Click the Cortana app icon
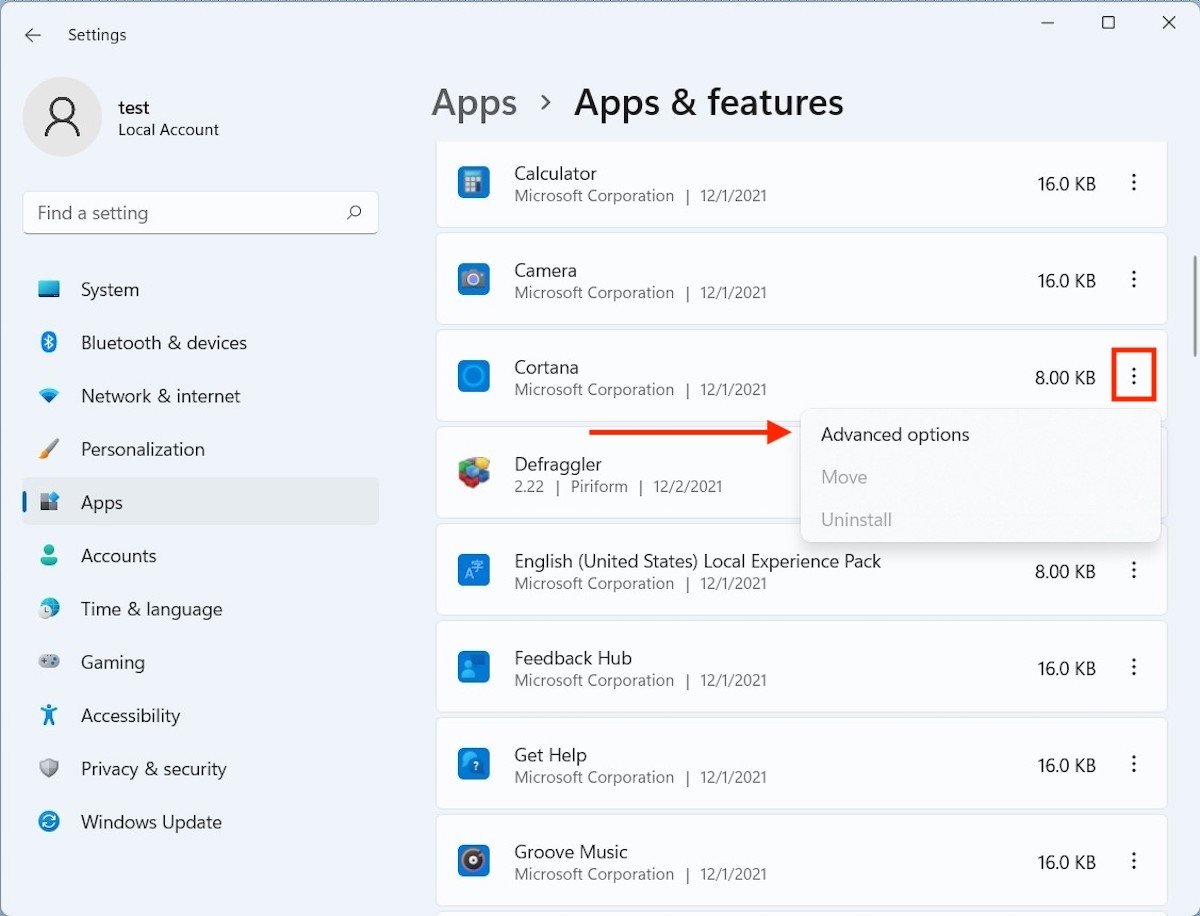The width and height of the screenshot is (1200, 916). tap(473, 377)
